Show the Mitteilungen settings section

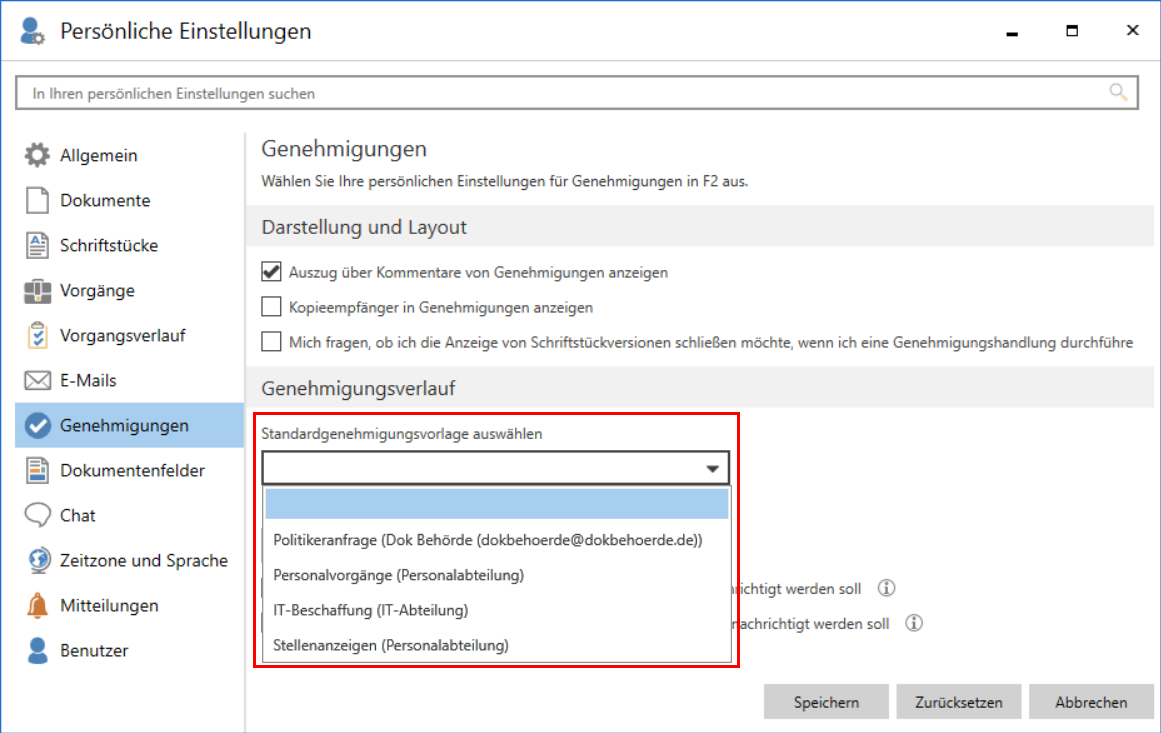click(x=130, y=606)
